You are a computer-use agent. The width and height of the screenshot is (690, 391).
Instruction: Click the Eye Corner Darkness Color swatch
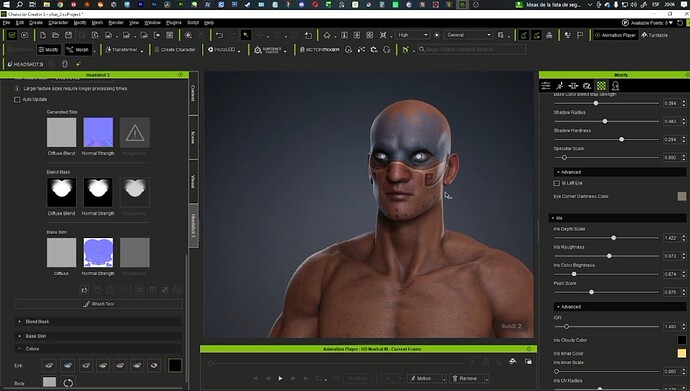682,196
